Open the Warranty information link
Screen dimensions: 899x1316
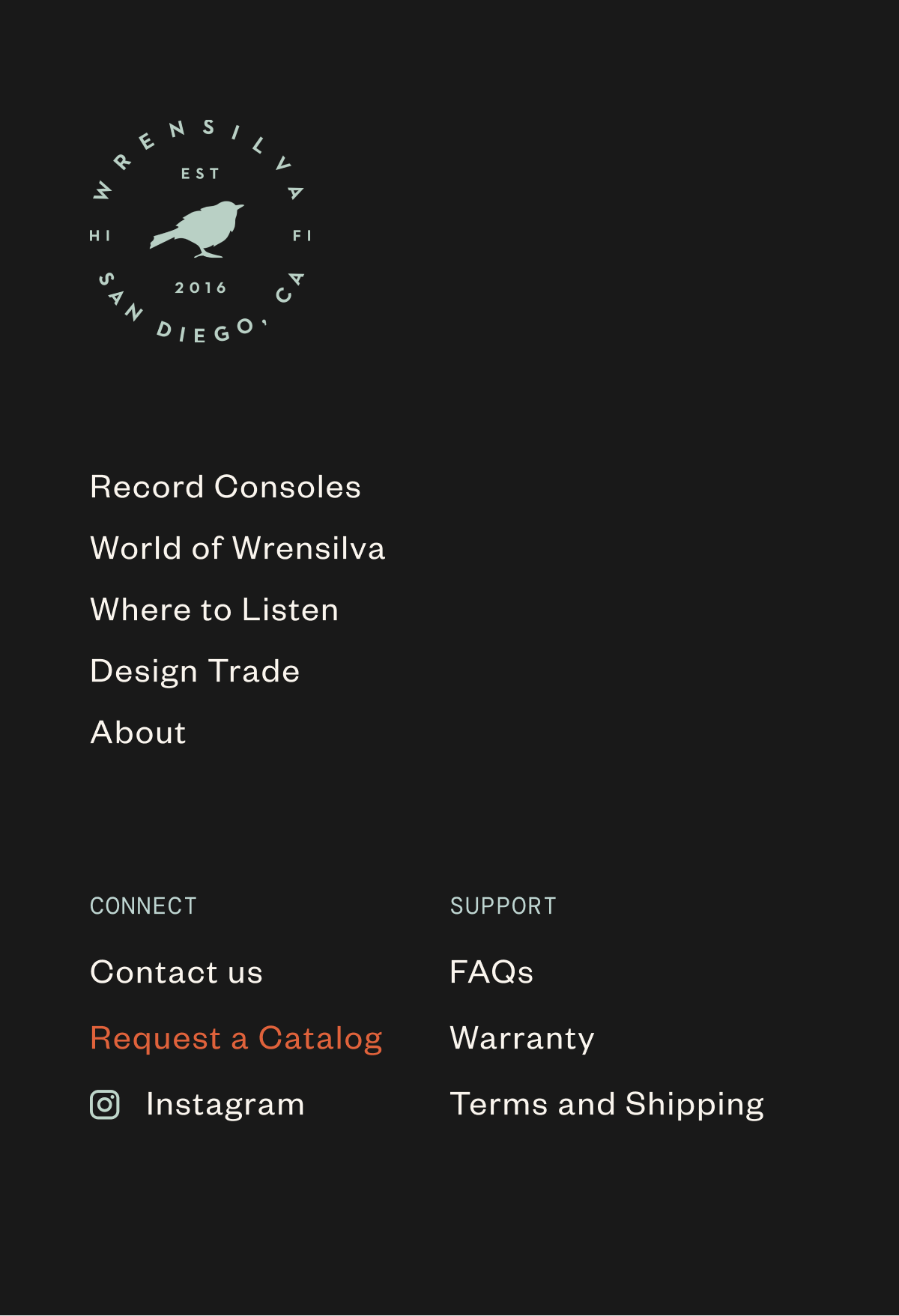click(522, 1039)
